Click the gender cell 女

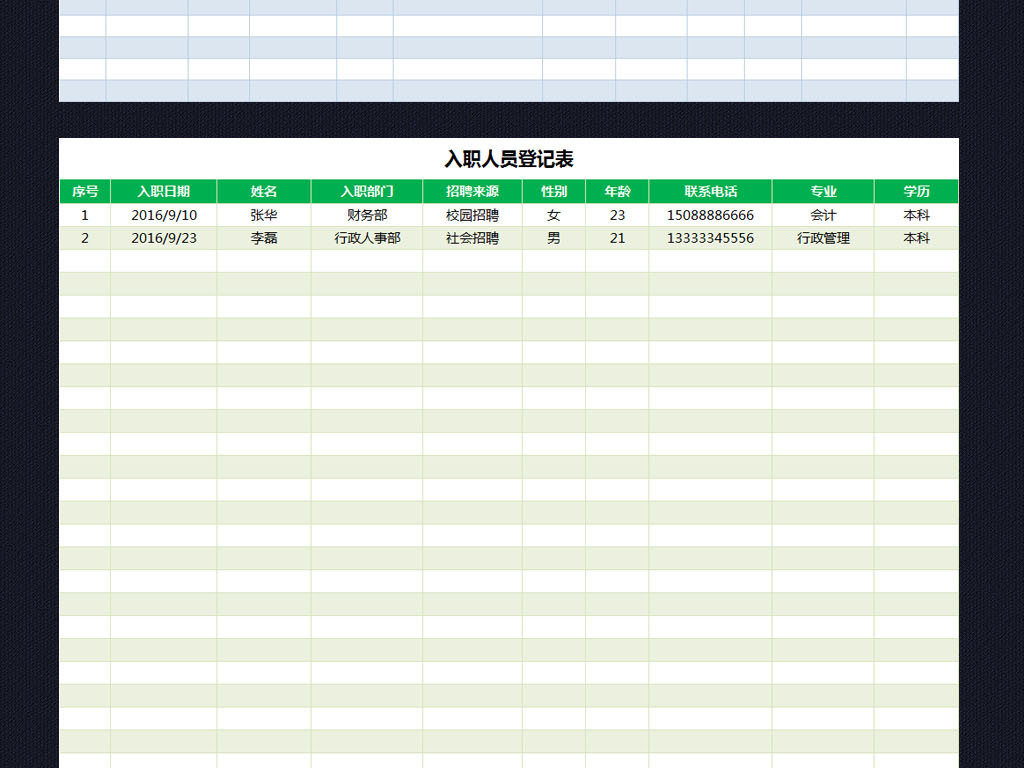(554, 215)
